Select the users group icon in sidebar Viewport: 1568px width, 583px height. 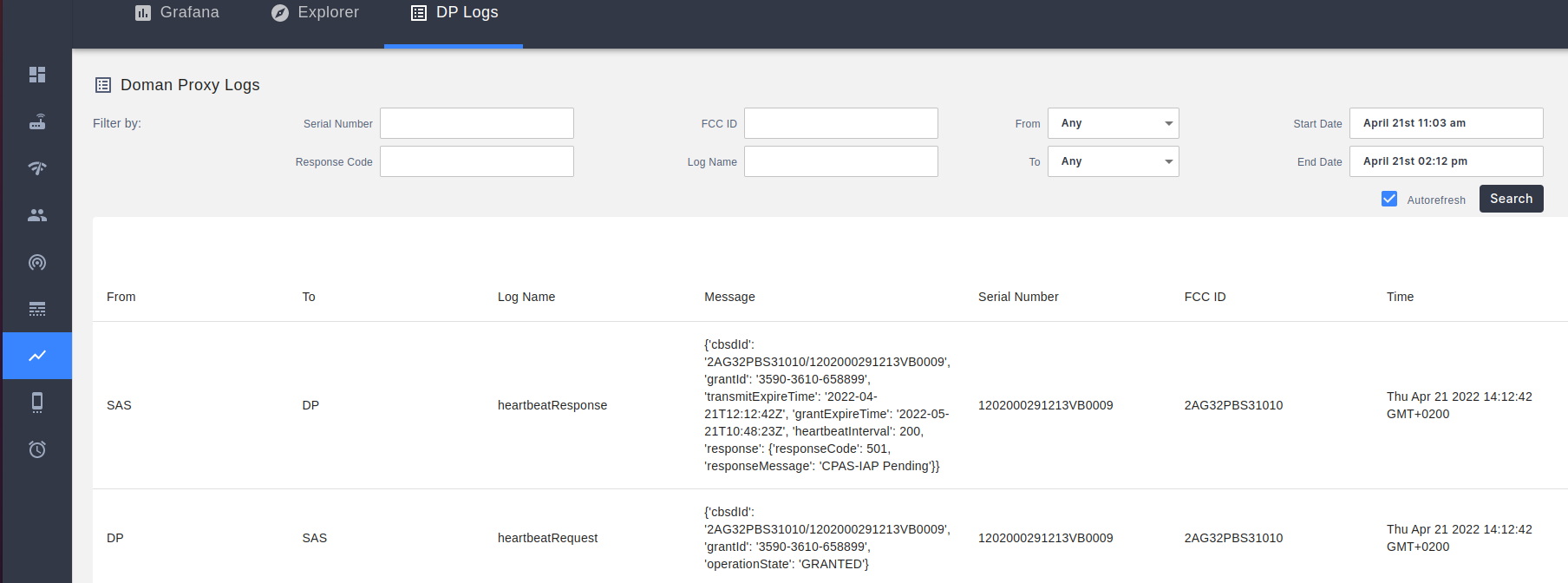[x=36, y=215]
